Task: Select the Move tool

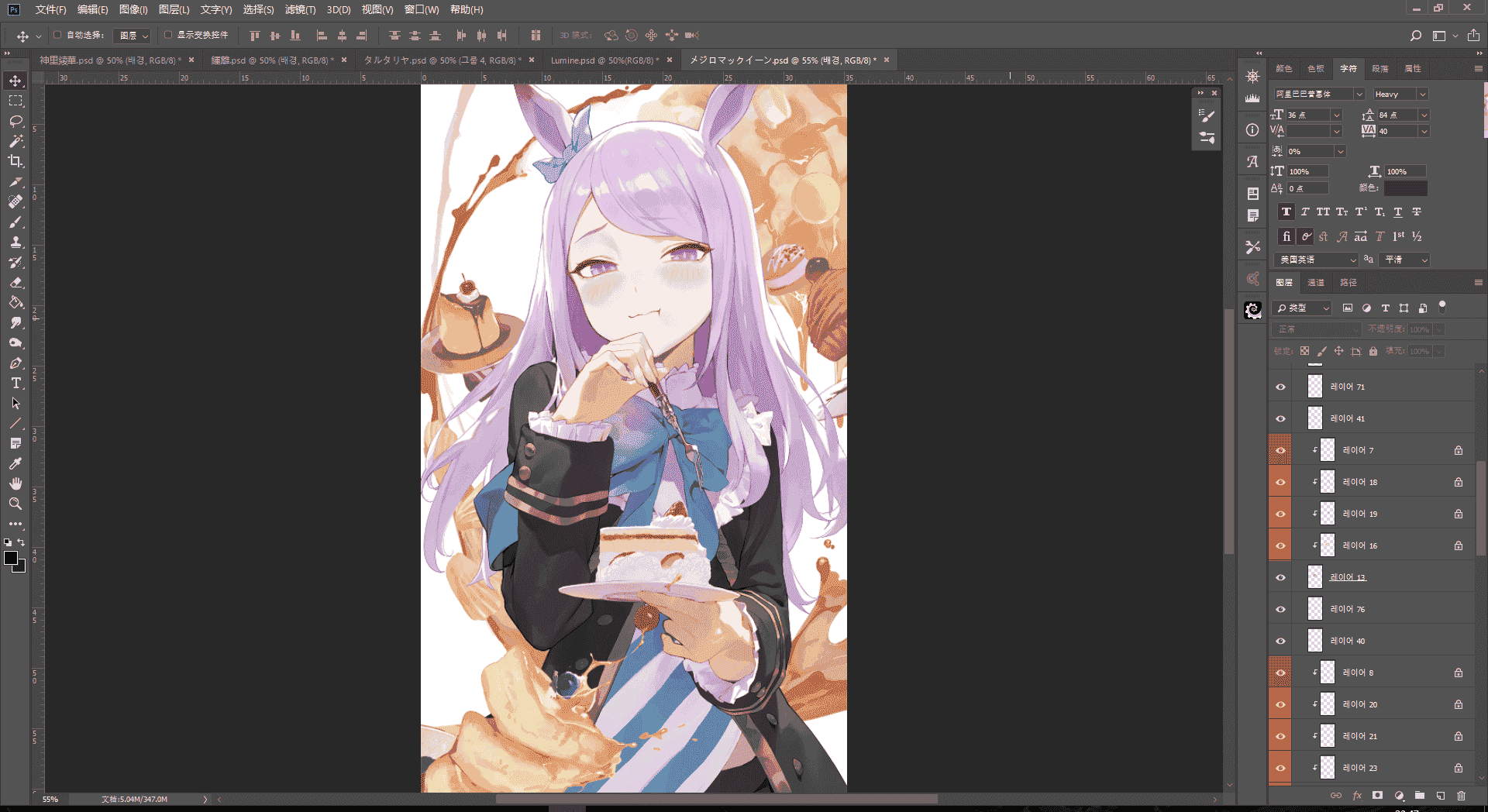Action: [x=15, y=81]
